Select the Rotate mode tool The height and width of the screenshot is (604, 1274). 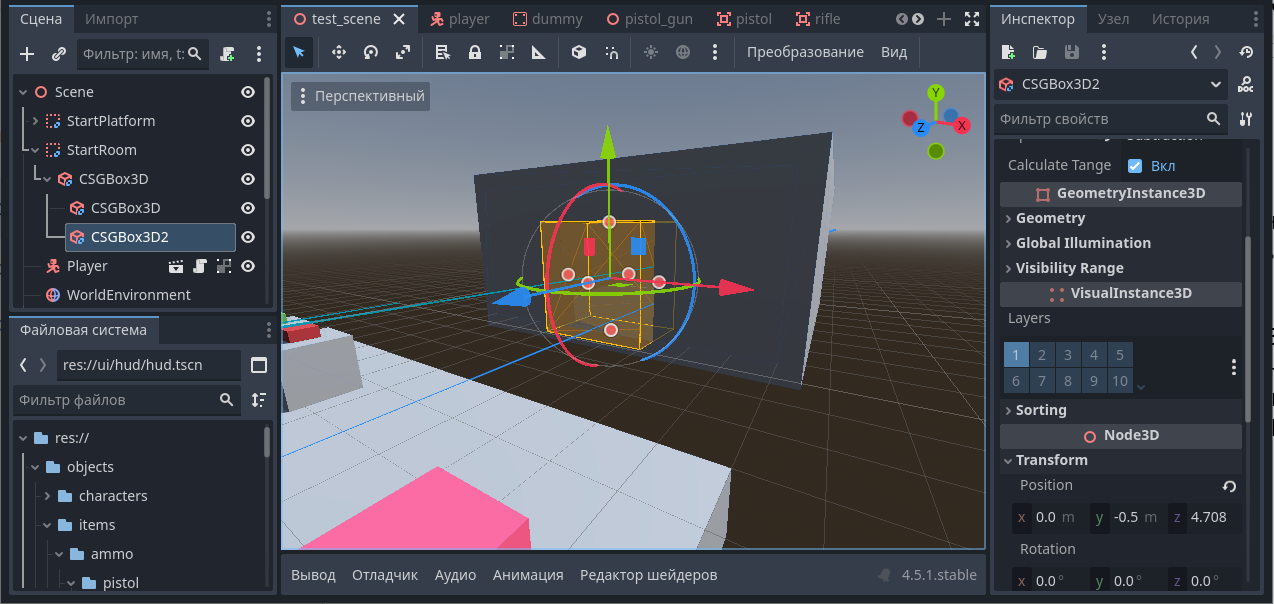[371, 52]
